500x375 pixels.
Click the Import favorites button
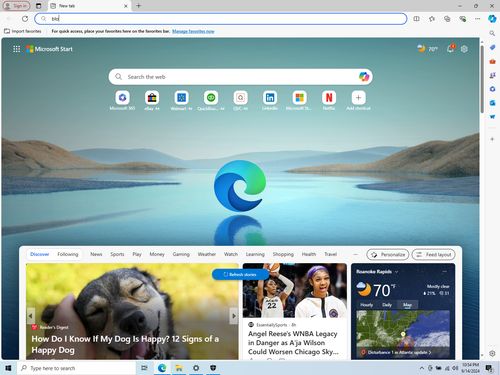[23, 31]
